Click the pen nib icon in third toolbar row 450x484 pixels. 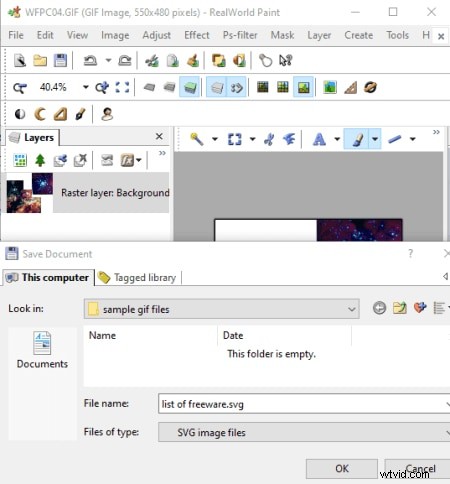[x=80, y=114]
